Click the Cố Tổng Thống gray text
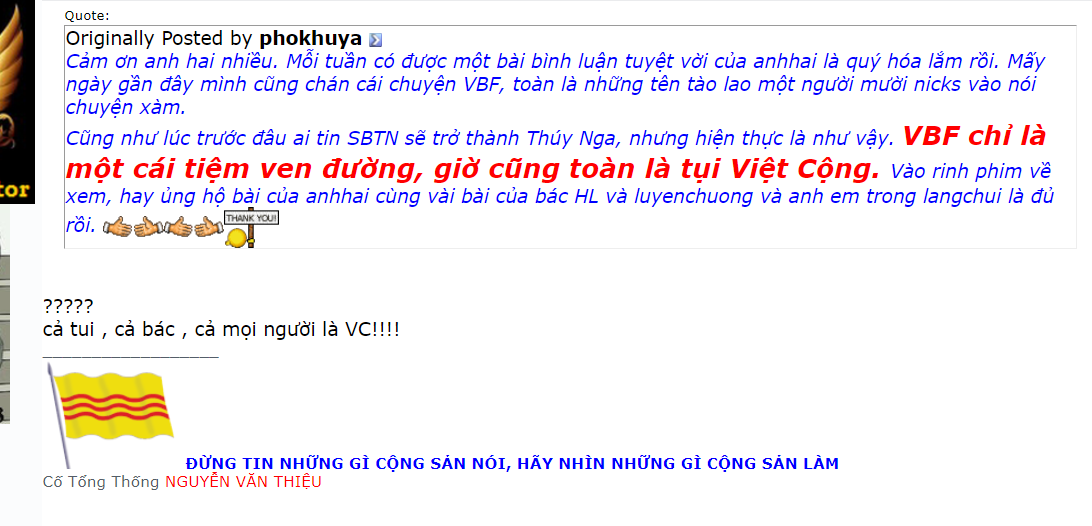The width and height of the screenshot is (1092, 526). tap(101, 481)
